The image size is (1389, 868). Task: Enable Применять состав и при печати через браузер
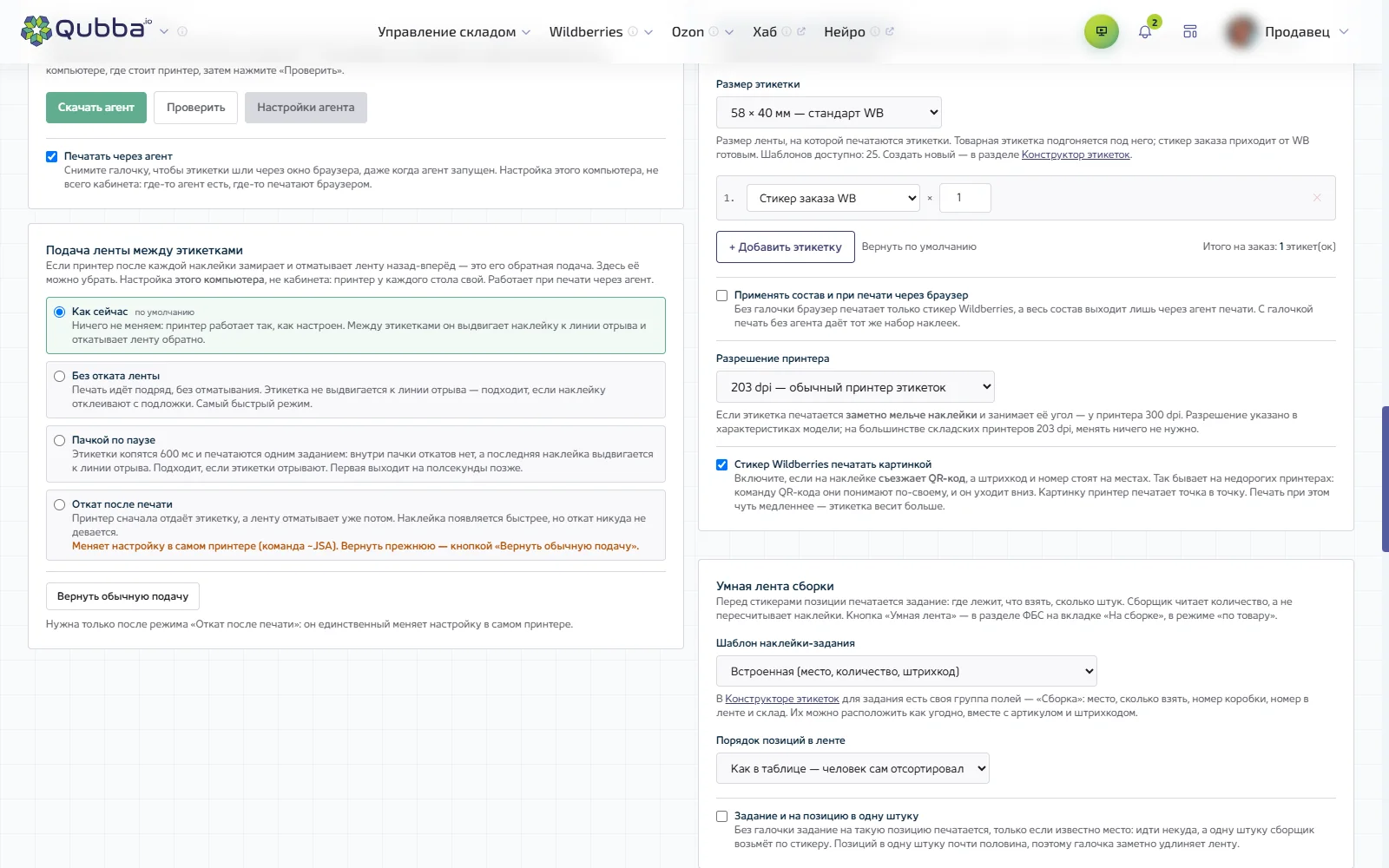coord(721,295)
